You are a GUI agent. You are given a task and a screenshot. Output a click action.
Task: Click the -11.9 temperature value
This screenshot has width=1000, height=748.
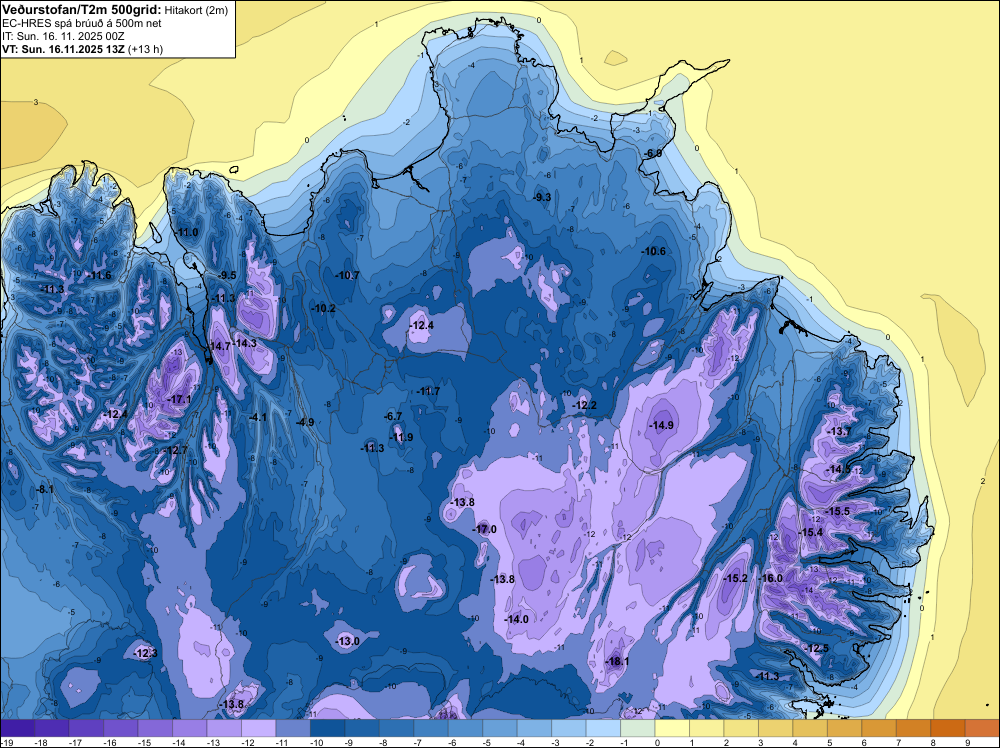tap(402, 437)
